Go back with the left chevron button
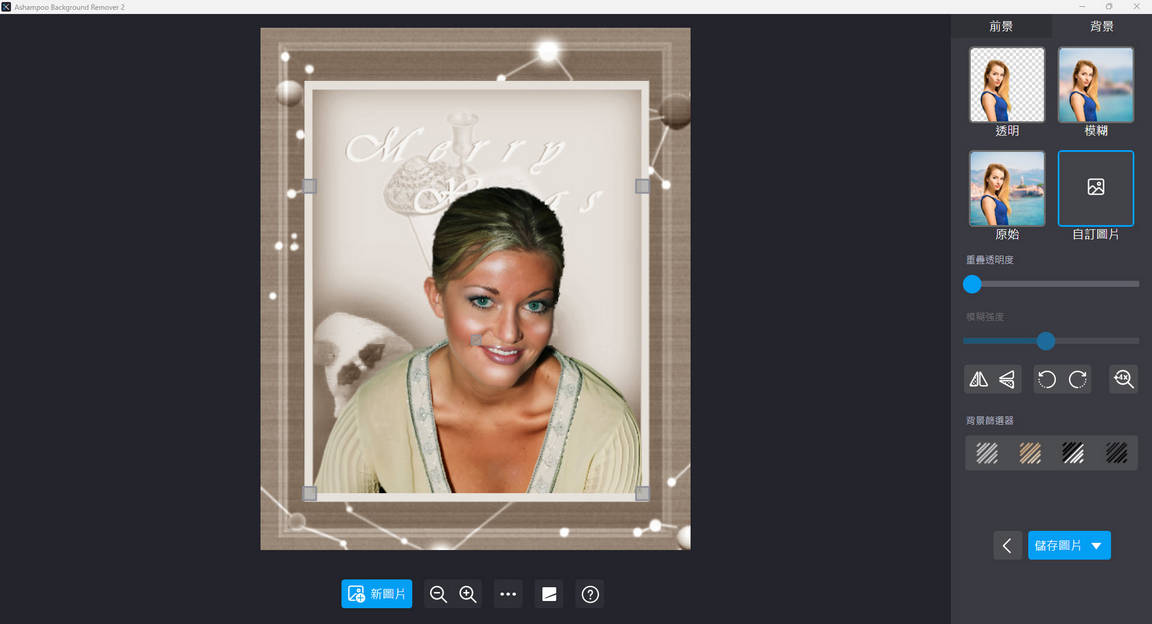 (x=1007, y=545)
